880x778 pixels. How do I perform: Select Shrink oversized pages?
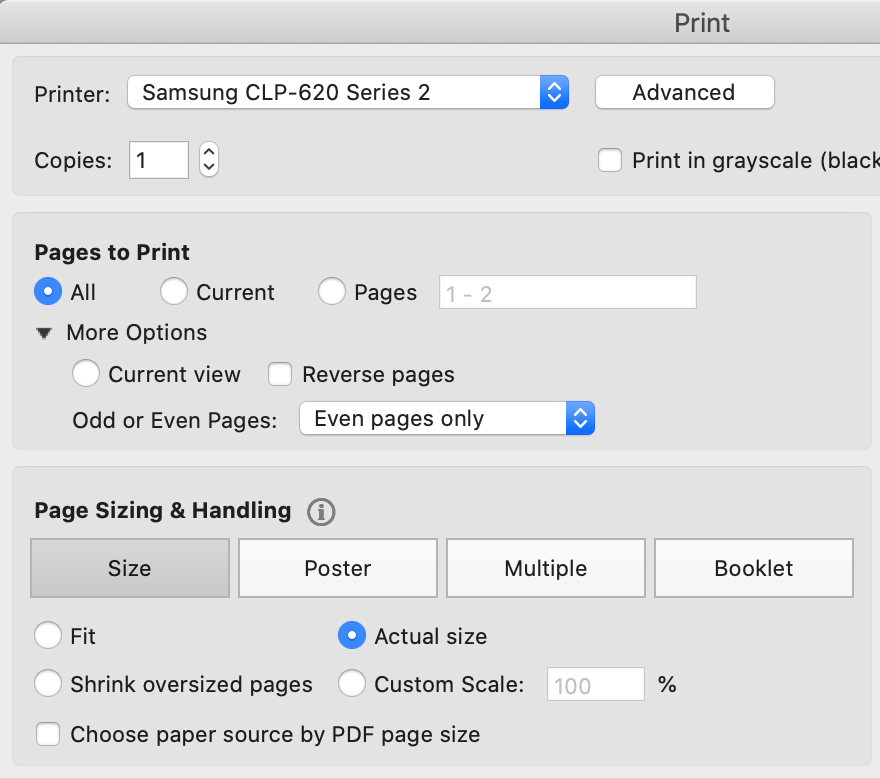click(47, 684)
